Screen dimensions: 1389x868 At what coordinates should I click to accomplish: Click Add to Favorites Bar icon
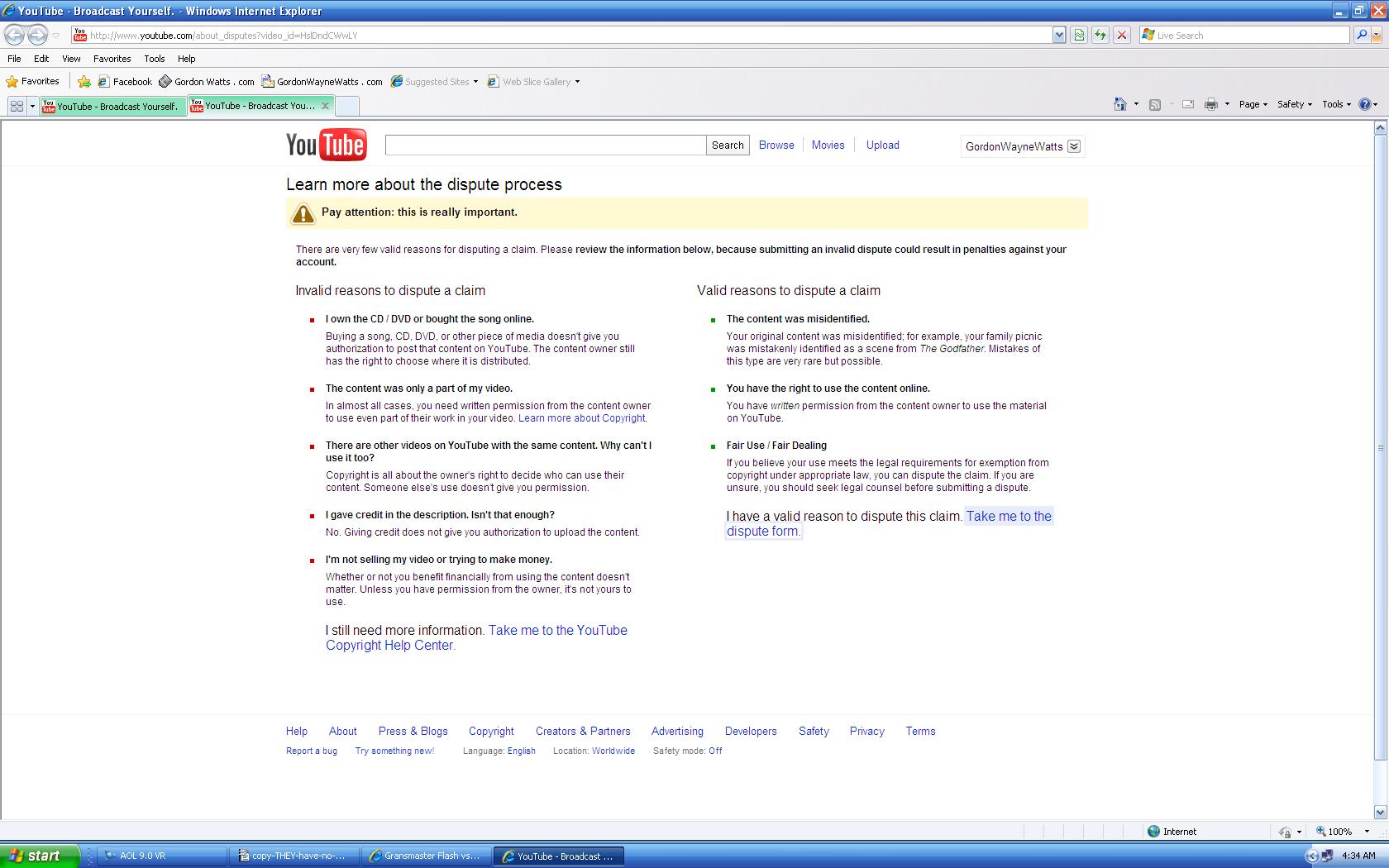click(84, 81)
